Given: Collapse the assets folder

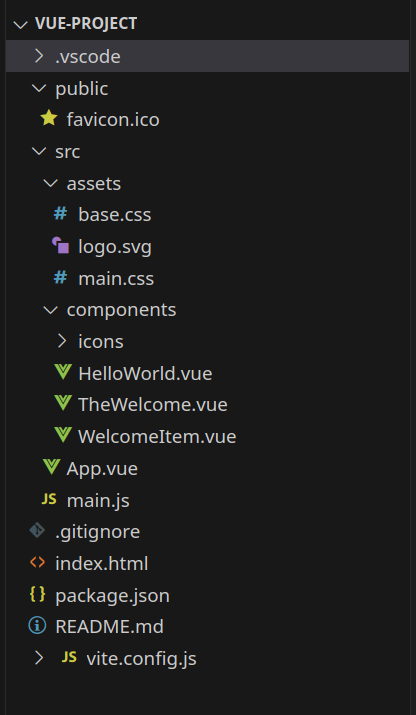Looking at the screenshot, I should point(50,183).
